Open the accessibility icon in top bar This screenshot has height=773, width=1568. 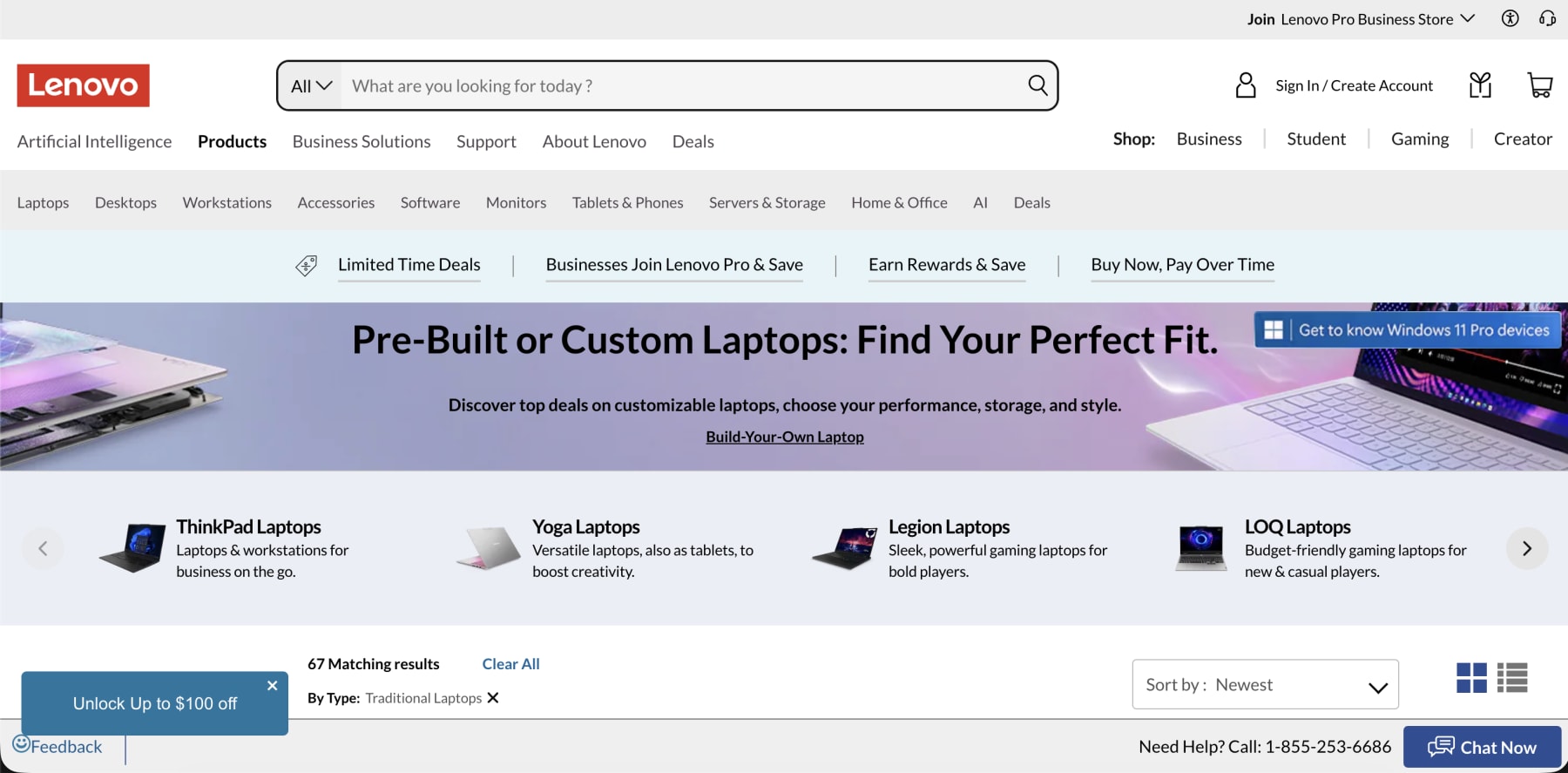coord(1511,18)
